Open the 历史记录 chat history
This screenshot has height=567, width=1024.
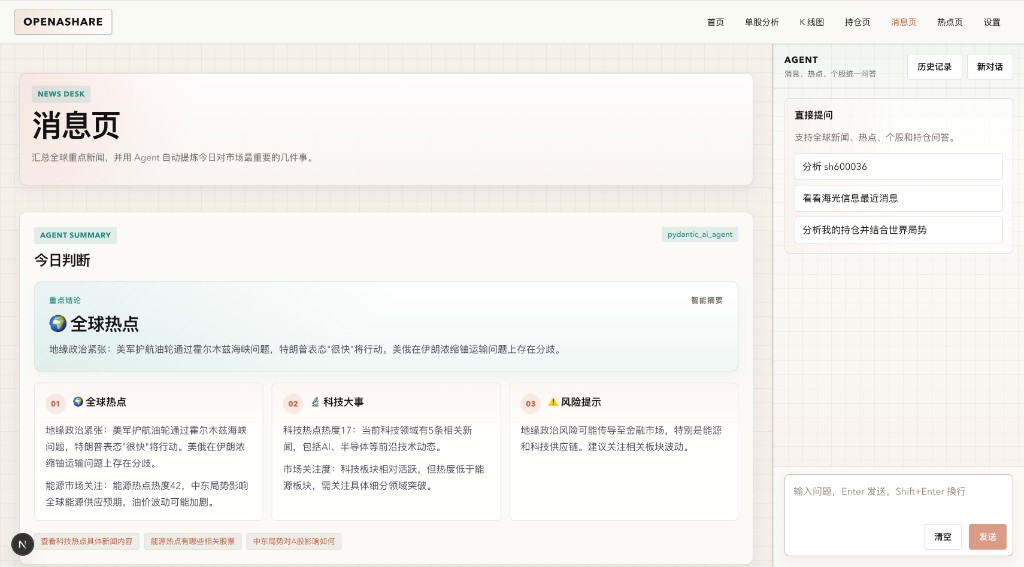click(934, 67)
